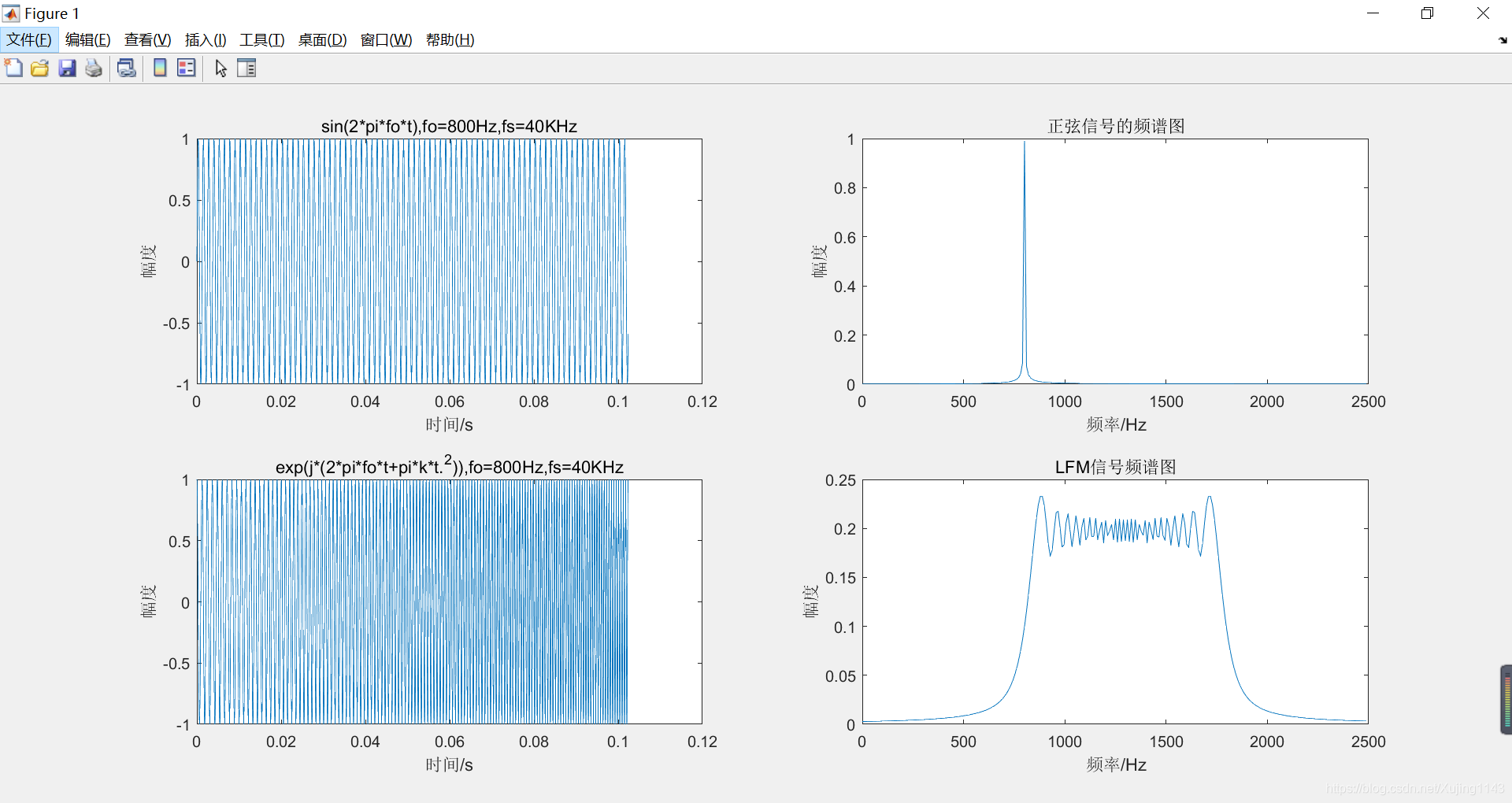Image resolution: width=1512 pixels, height=803 pixels.
Task: Click the 1500 tick under the LFM spectrum plot
Action: 1166,742
